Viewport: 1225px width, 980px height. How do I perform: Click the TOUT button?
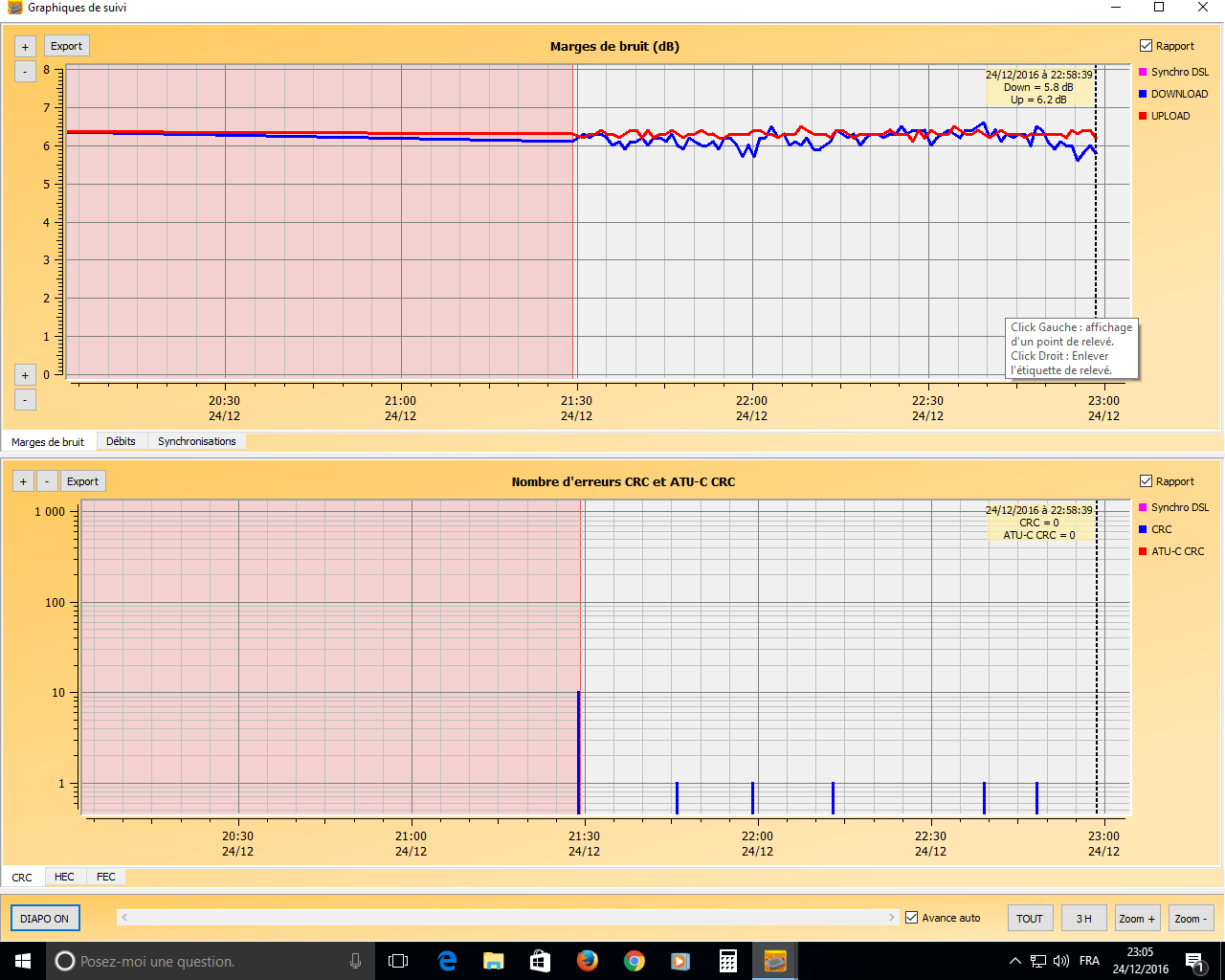[x=1030, y=919]
